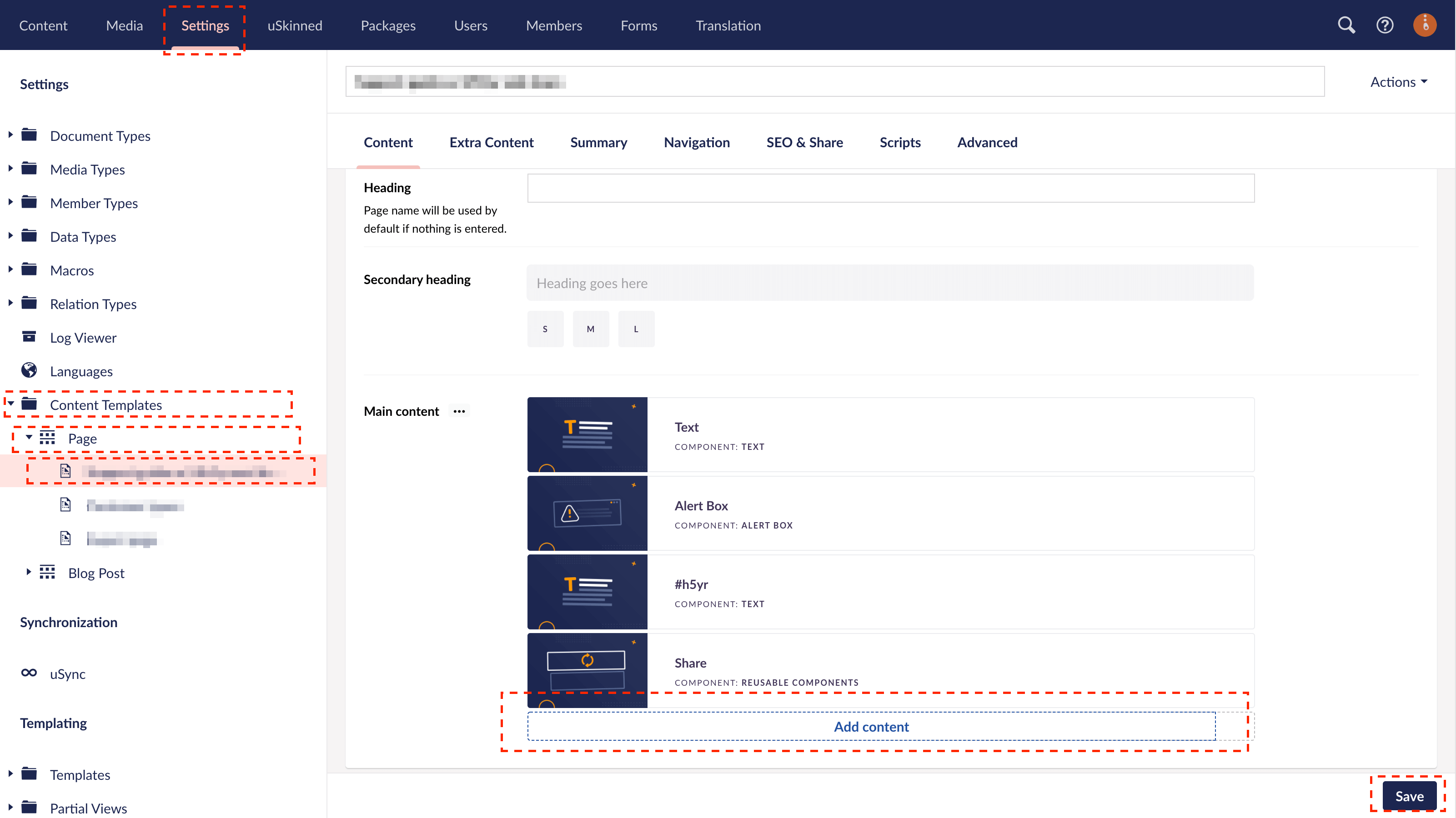Switch to the SEO & Share tab
1456x818 pixels.
tap(805, 142)
